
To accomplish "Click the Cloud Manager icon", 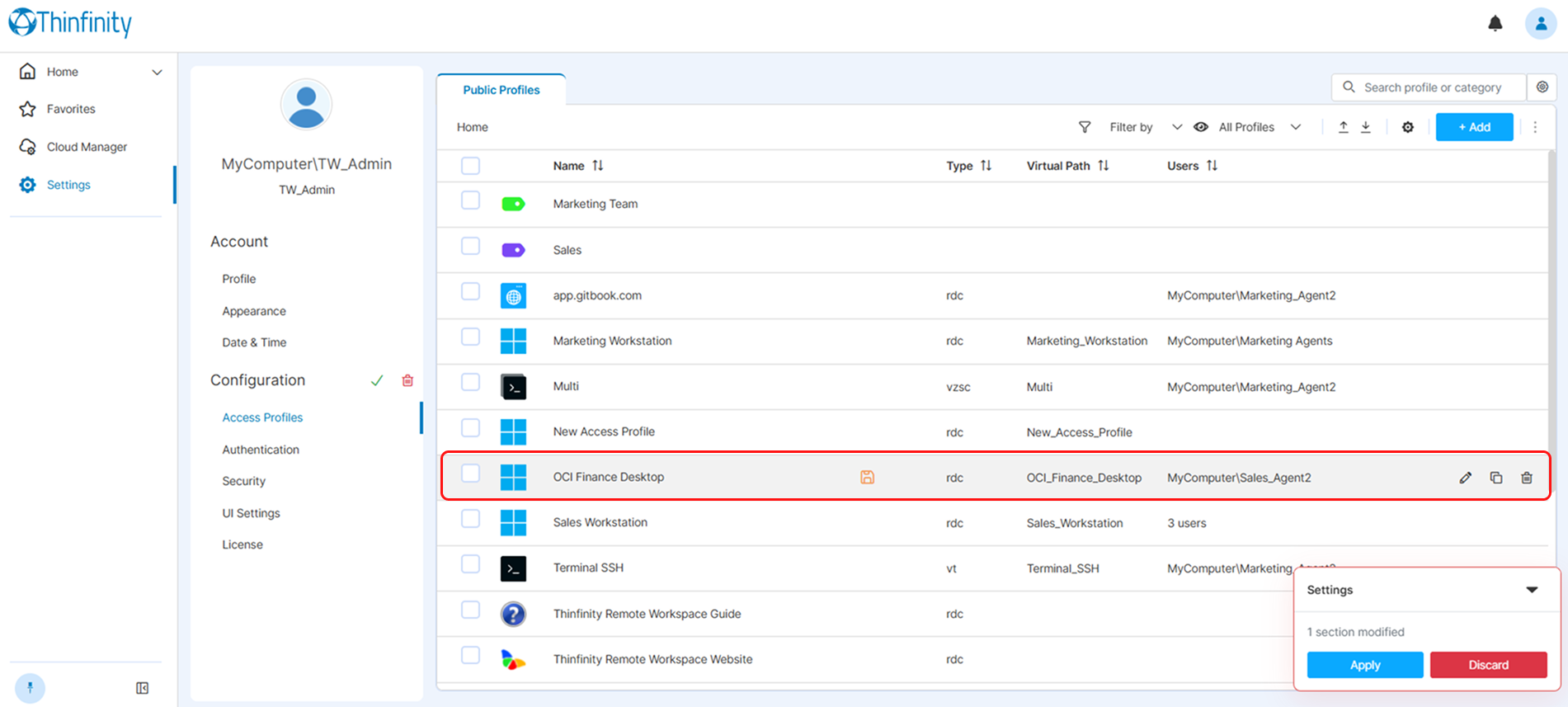I will click(x=27, y=147).
